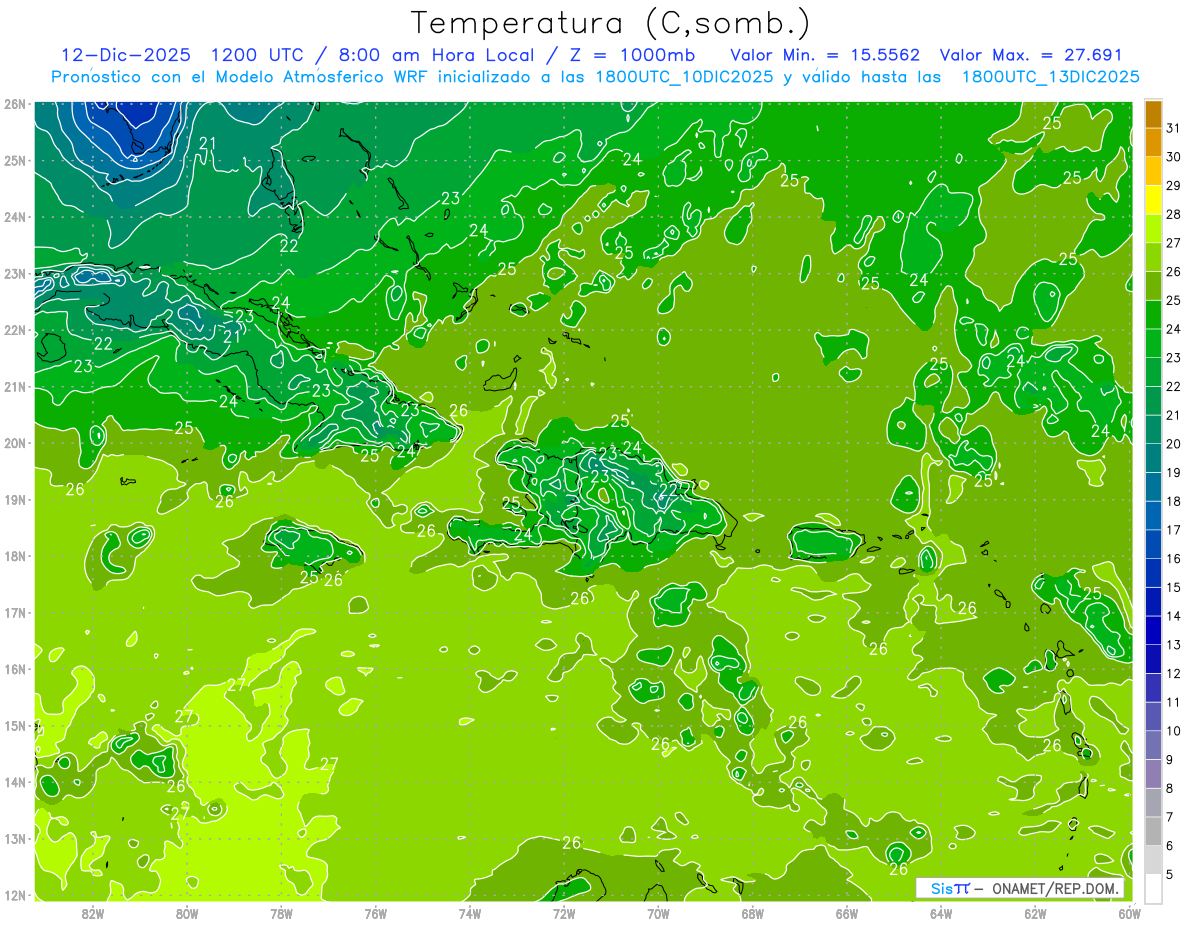Click the "15" label on color scale
The image size is (1200, 927).
tap(1174, 588)
